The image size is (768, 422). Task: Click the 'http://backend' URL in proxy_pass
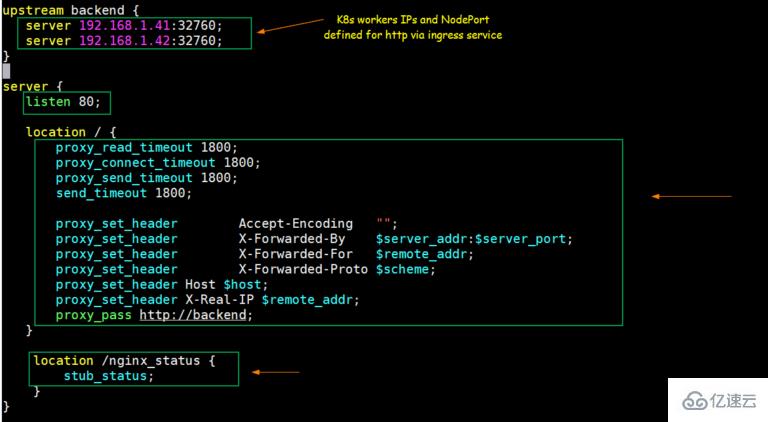193,315
